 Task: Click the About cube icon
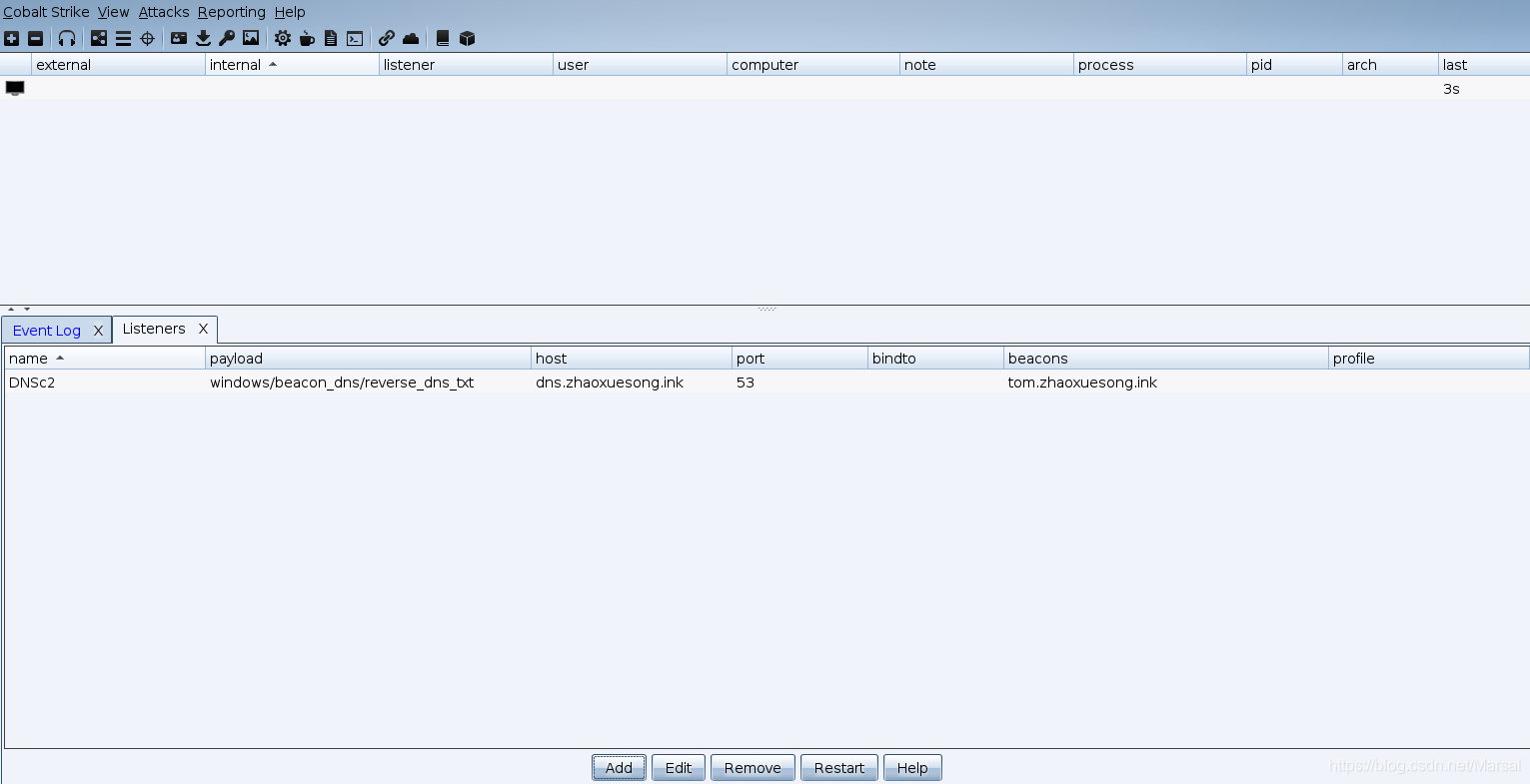467,38
